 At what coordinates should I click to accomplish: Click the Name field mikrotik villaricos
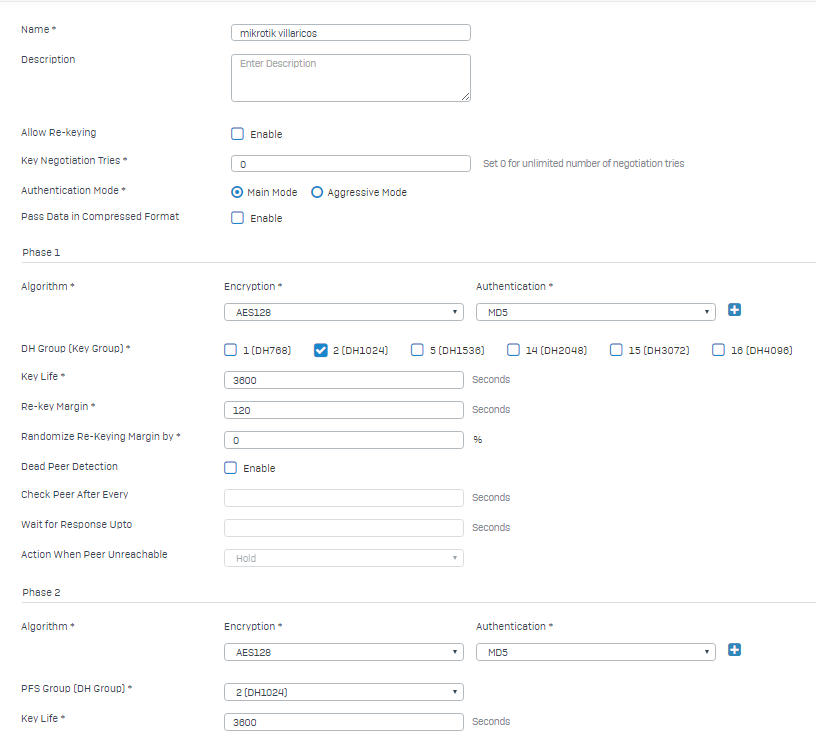point(351,33)
